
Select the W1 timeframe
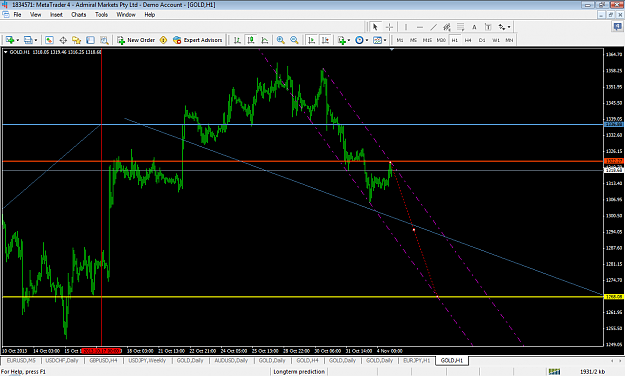coord(496,40)
